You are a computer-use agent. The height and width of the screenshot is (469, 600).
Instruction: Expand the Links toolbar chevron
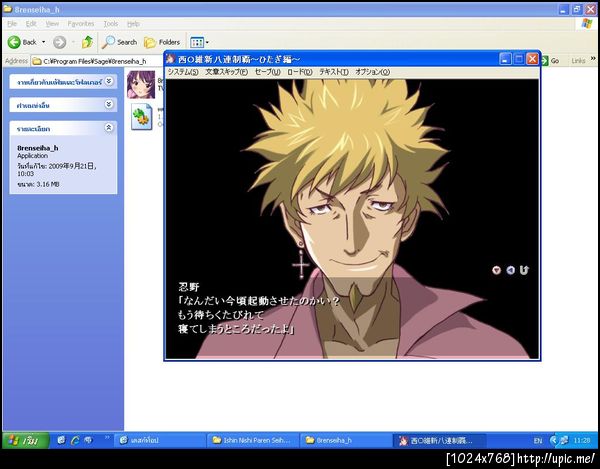tap(593, 59)
